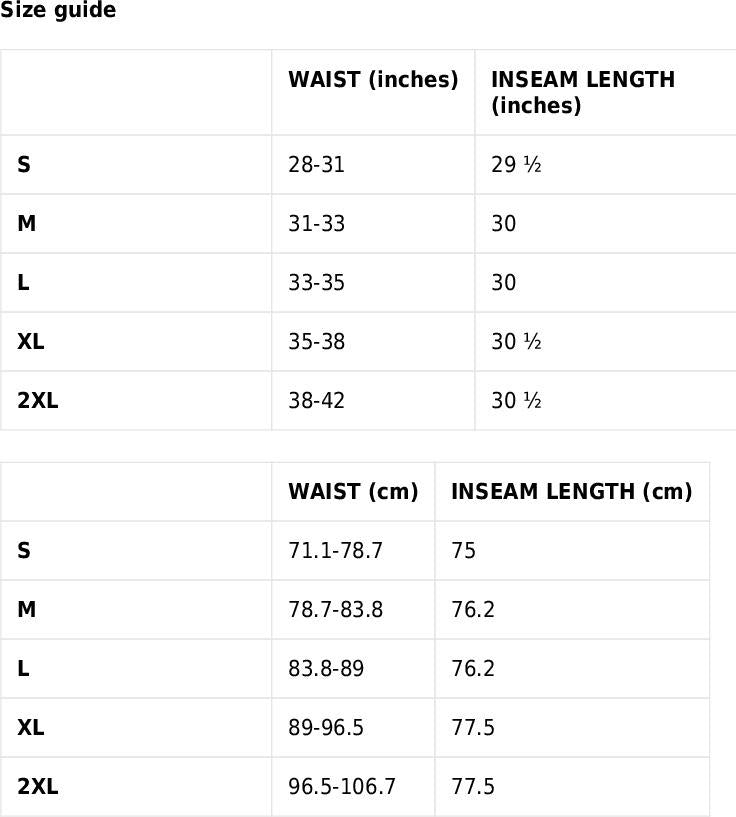Click the "INSEAM LENGTH (cm)" column header
736x817 pixels.
[571, 492]
